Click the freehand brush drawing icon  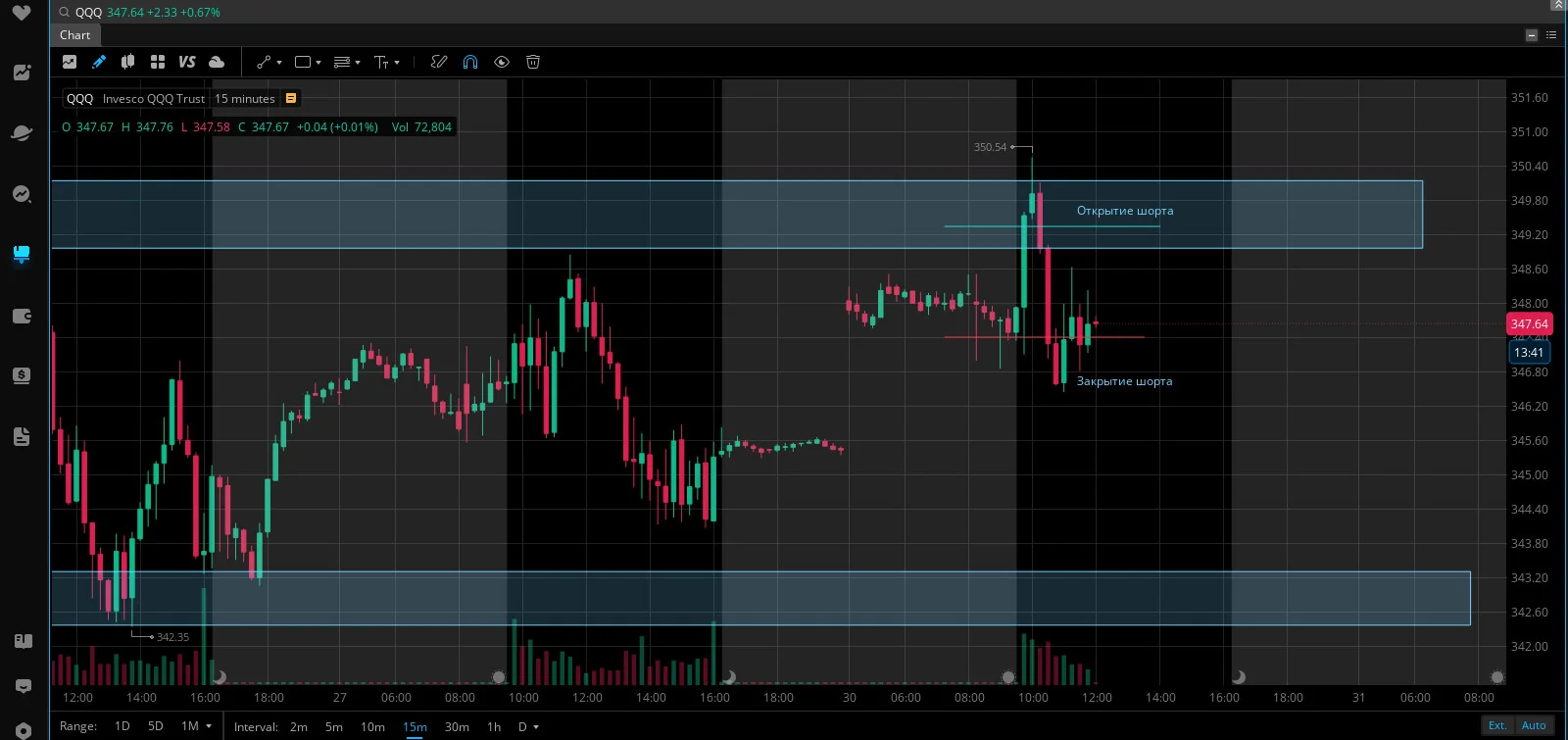(x=439, y=62)
